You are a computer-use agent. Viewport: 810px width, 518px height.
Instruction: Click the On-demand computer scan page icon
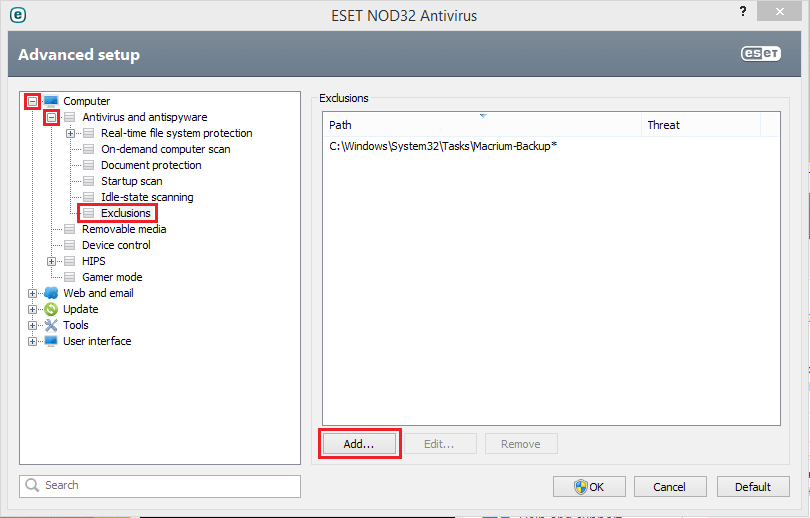point(89,149)
